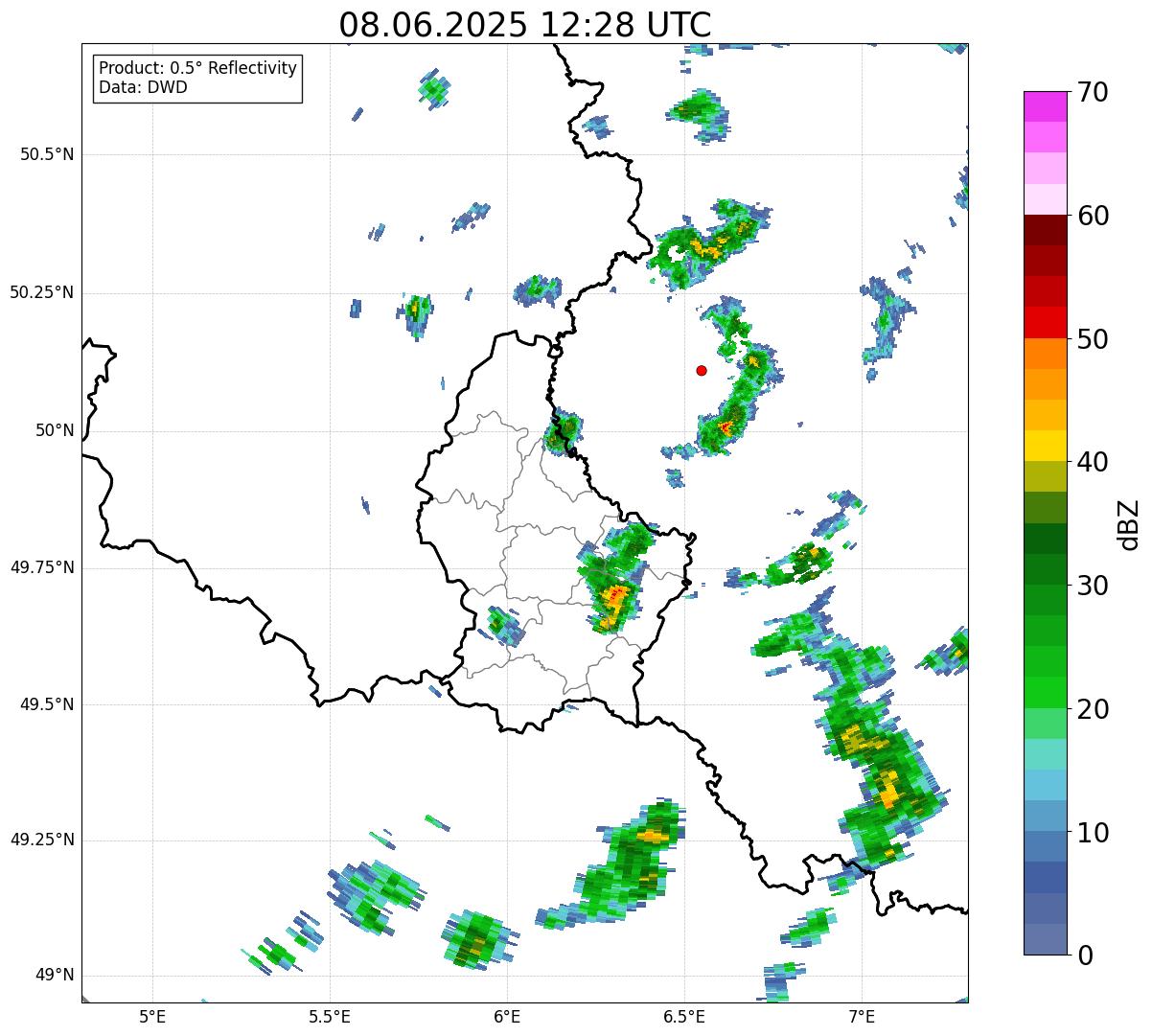This screenshot has height=1036, width=1152.
Task: Click the dBZ colorbar axis label
Action: 1129,524
